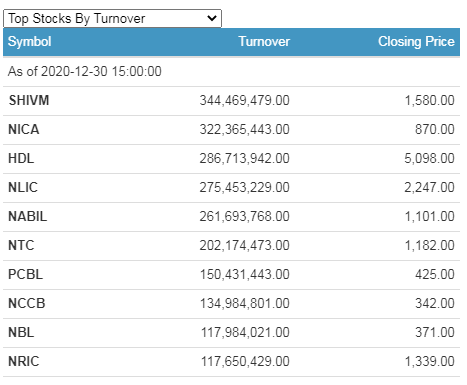Screen dimensions: 467x385
Task: Click the dropdown chevron arrow
Action: coord(212,18)
